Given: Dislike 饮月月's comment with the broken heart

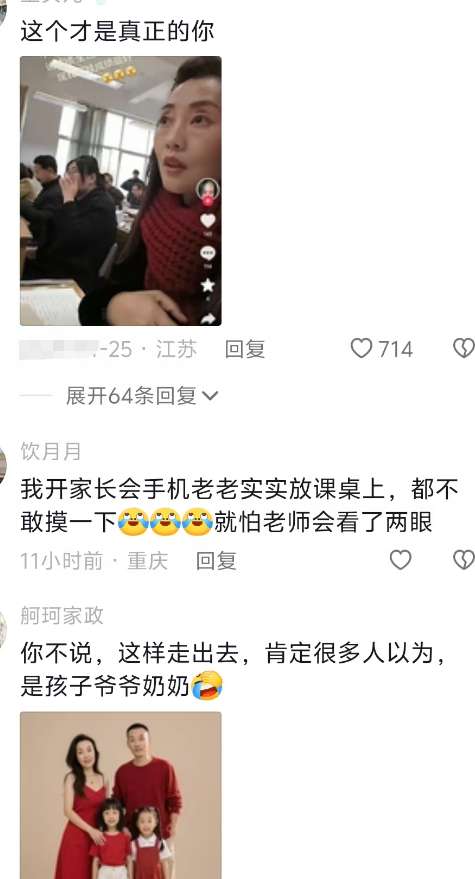Looking at the screenshot, I should tap(464, 559).
